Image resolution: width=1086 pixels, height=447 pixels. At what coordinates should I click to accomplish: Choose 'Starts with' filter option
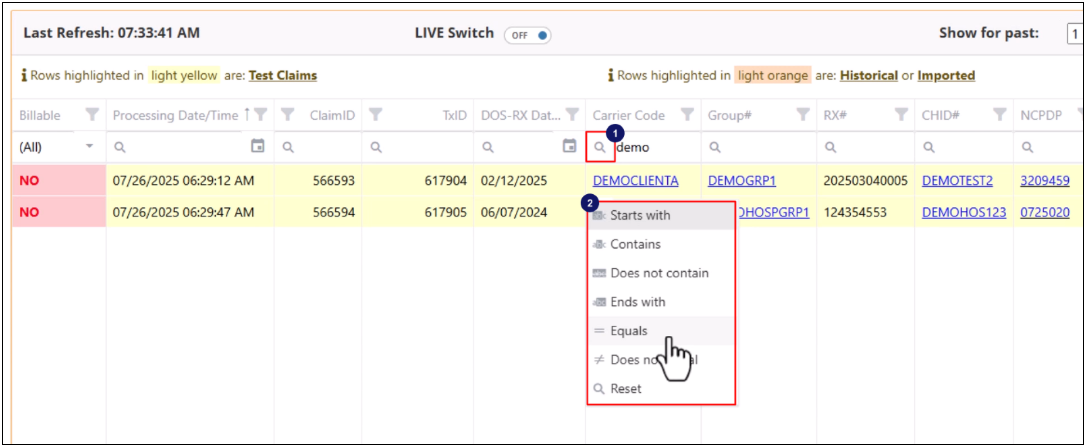click(x=661, y=216)
